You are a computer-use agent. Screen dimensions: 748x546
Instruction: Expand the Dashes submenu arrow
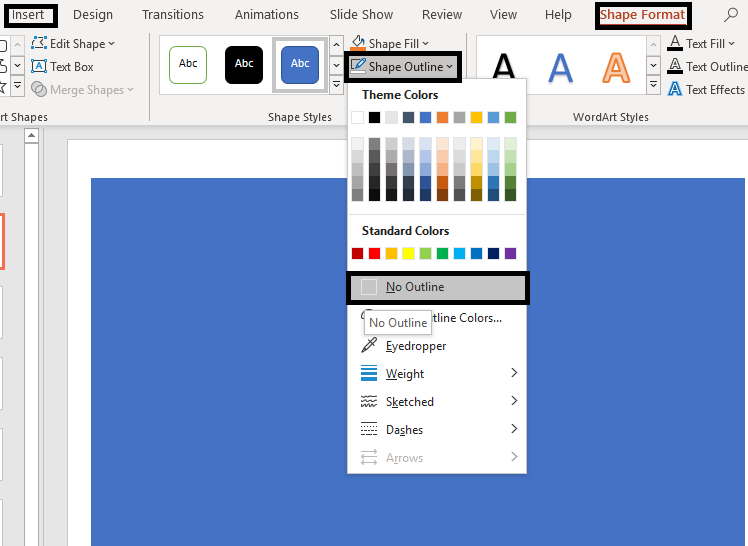pyautogui.click(x=514, y=429)
